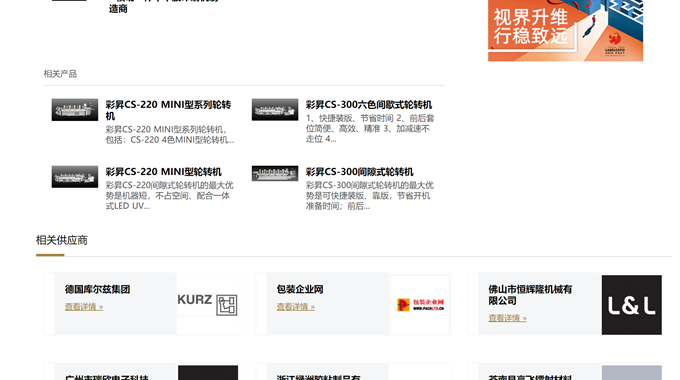680x380 pixels.
Task: Open 彩昇CS-220 MINI型轮转机 product title
Action: [x=163, y=172]
